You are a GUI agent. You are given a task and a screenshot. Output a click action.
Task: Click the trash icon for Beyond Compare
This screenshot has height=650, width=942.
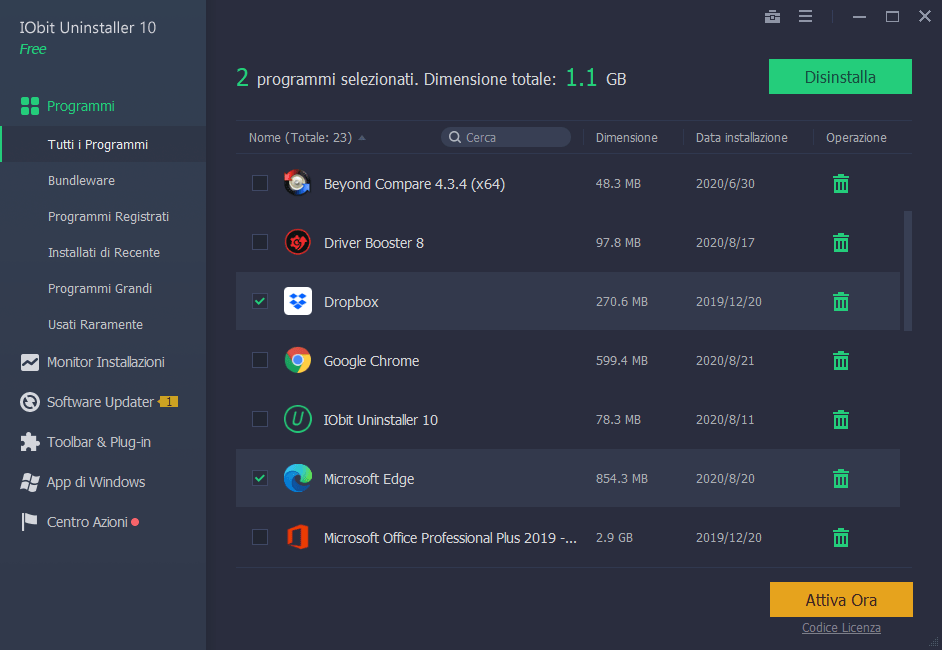(840, 183)
